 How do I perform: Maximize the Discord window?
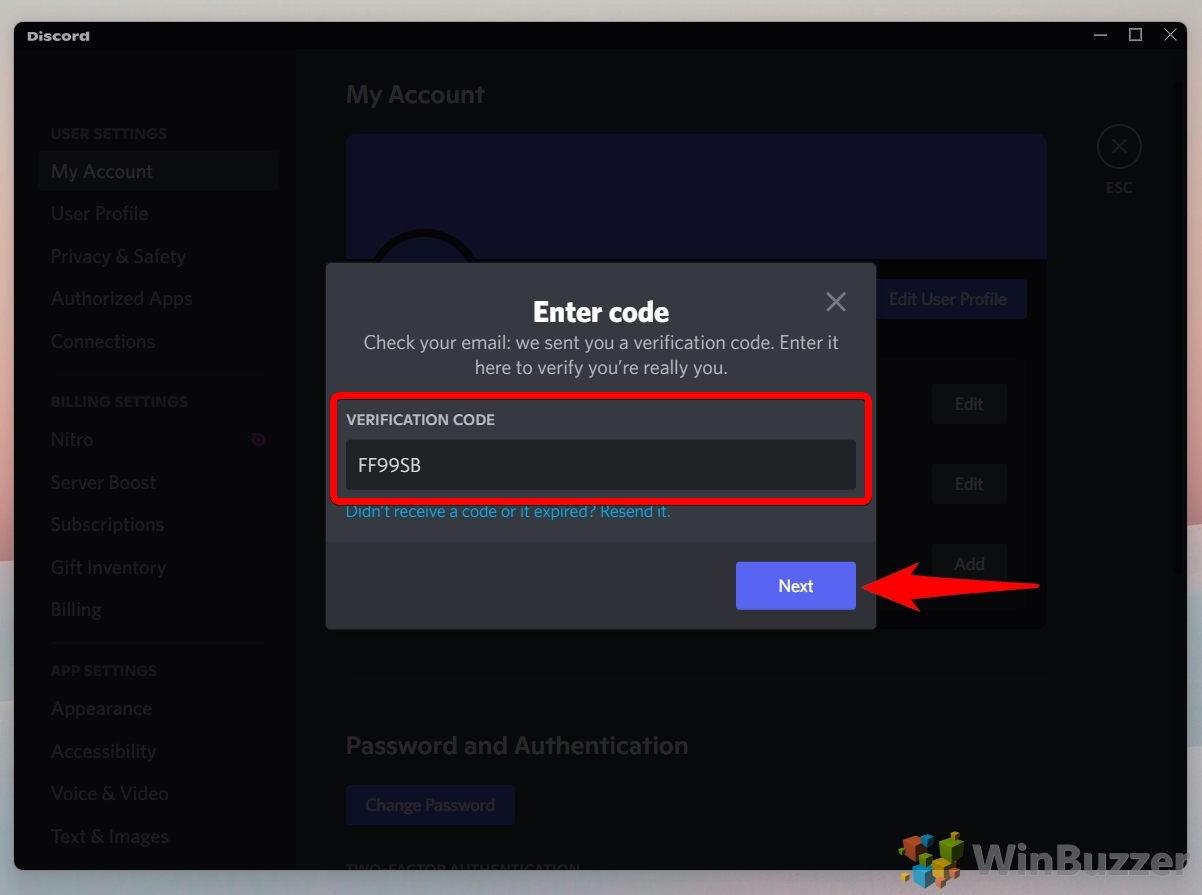(1135, 35)
